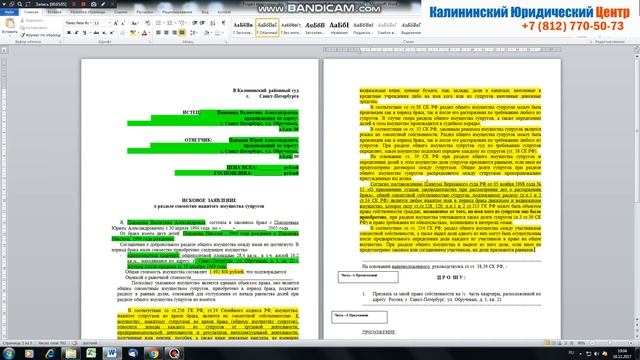Click the Copy (Копировать) command

point(34,27)
